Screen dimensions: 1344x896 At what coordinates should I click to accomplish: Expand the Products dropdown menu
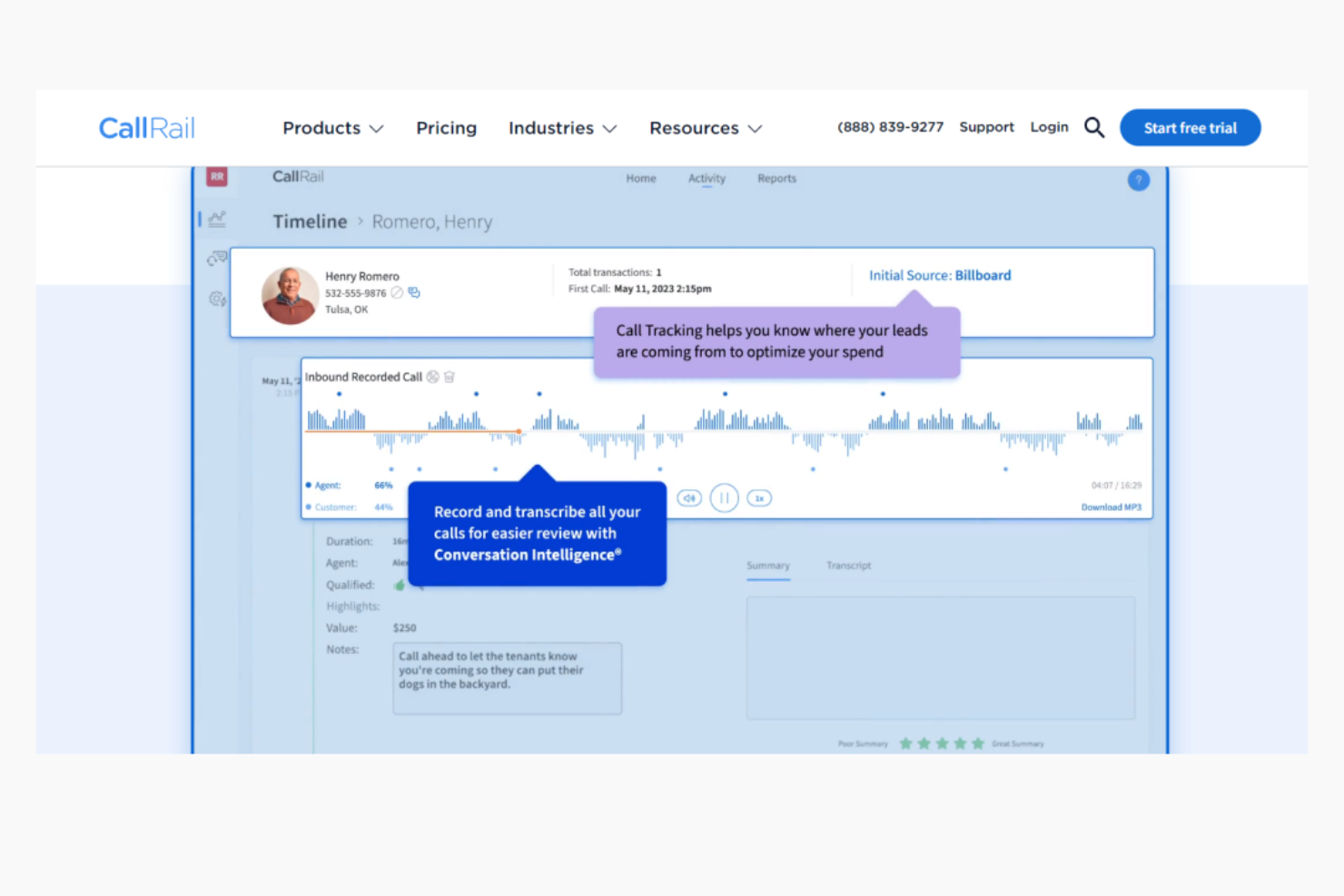click(333, 128)
